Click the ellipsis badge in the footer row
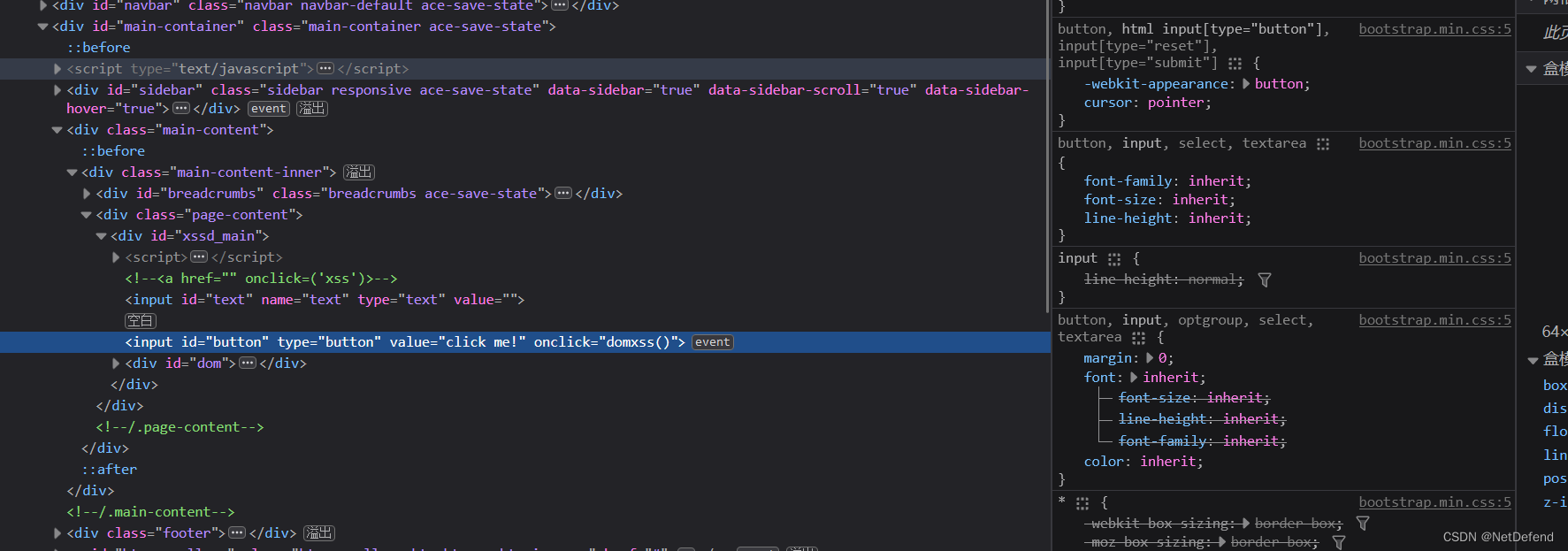1568x551 pixels. tap(237, 533)
